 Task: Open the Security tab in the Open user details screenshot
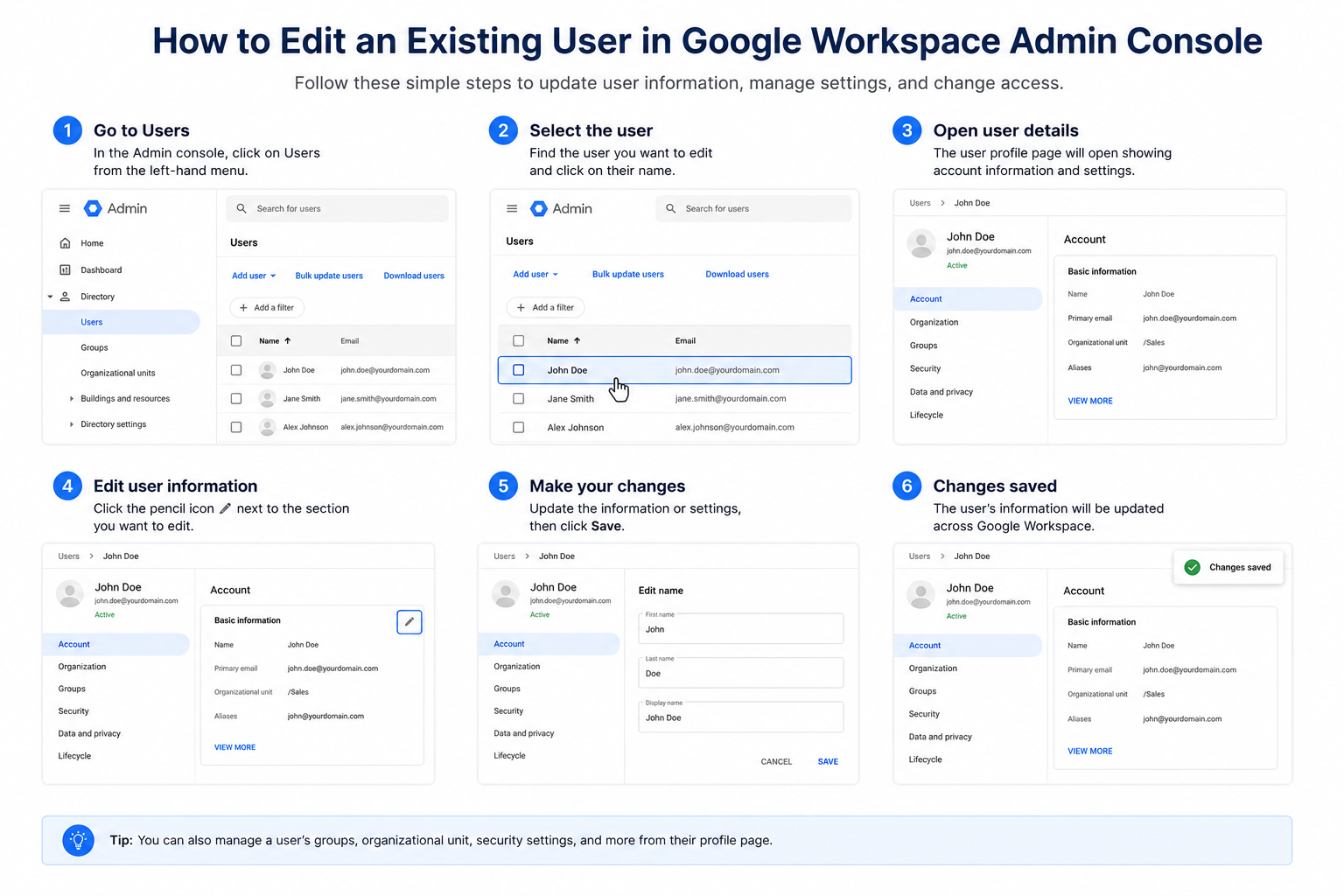pos(925,368)
